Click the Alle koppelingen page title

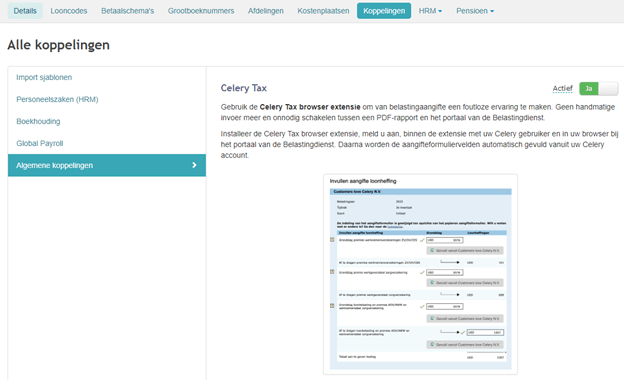tap(58, 45)
